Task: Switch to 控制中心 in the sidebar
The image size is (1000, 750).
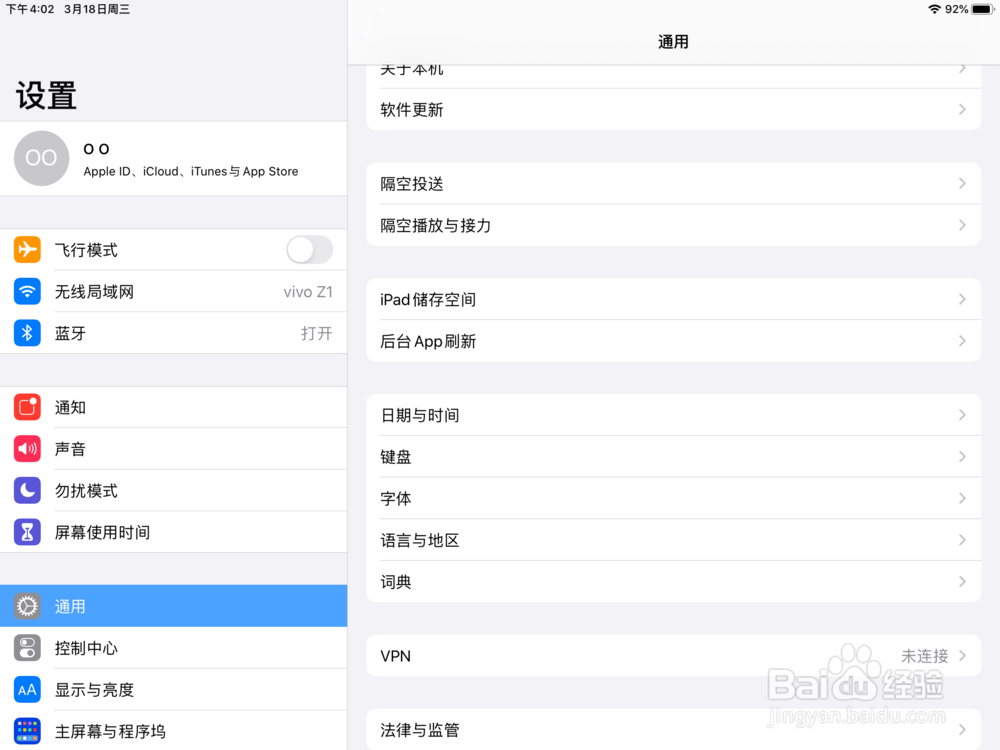Action: 175,648
